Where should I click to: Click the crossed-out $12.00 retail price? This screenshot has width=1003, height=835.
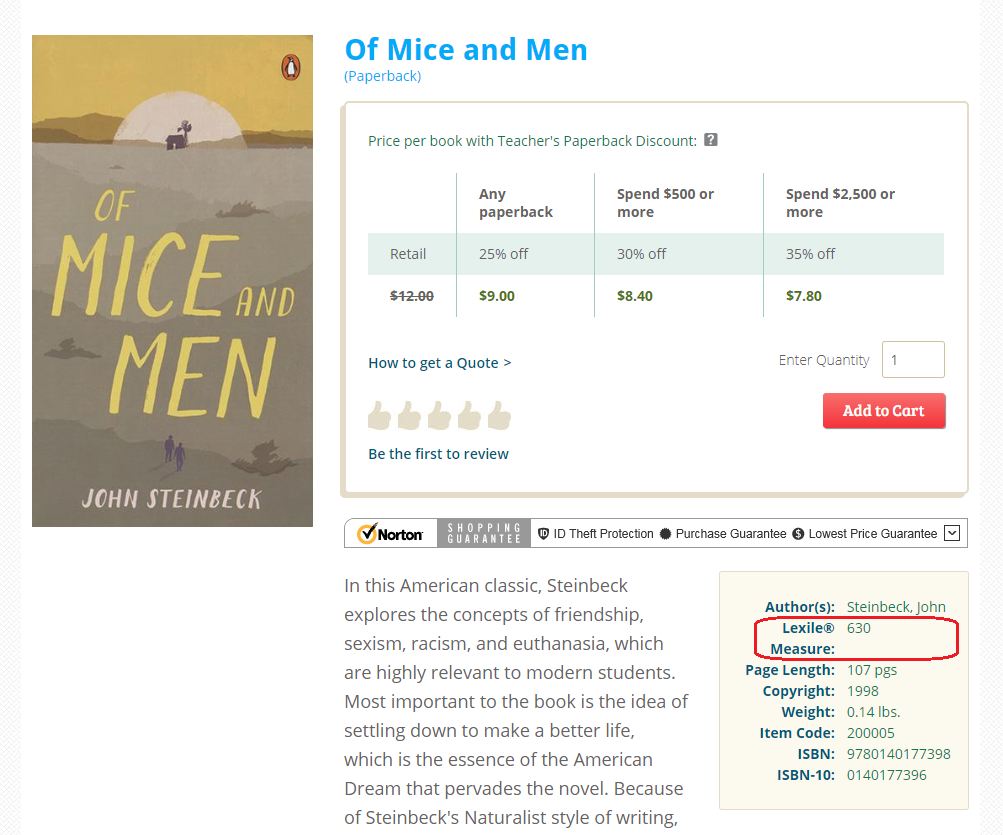[x=412, y=296]
